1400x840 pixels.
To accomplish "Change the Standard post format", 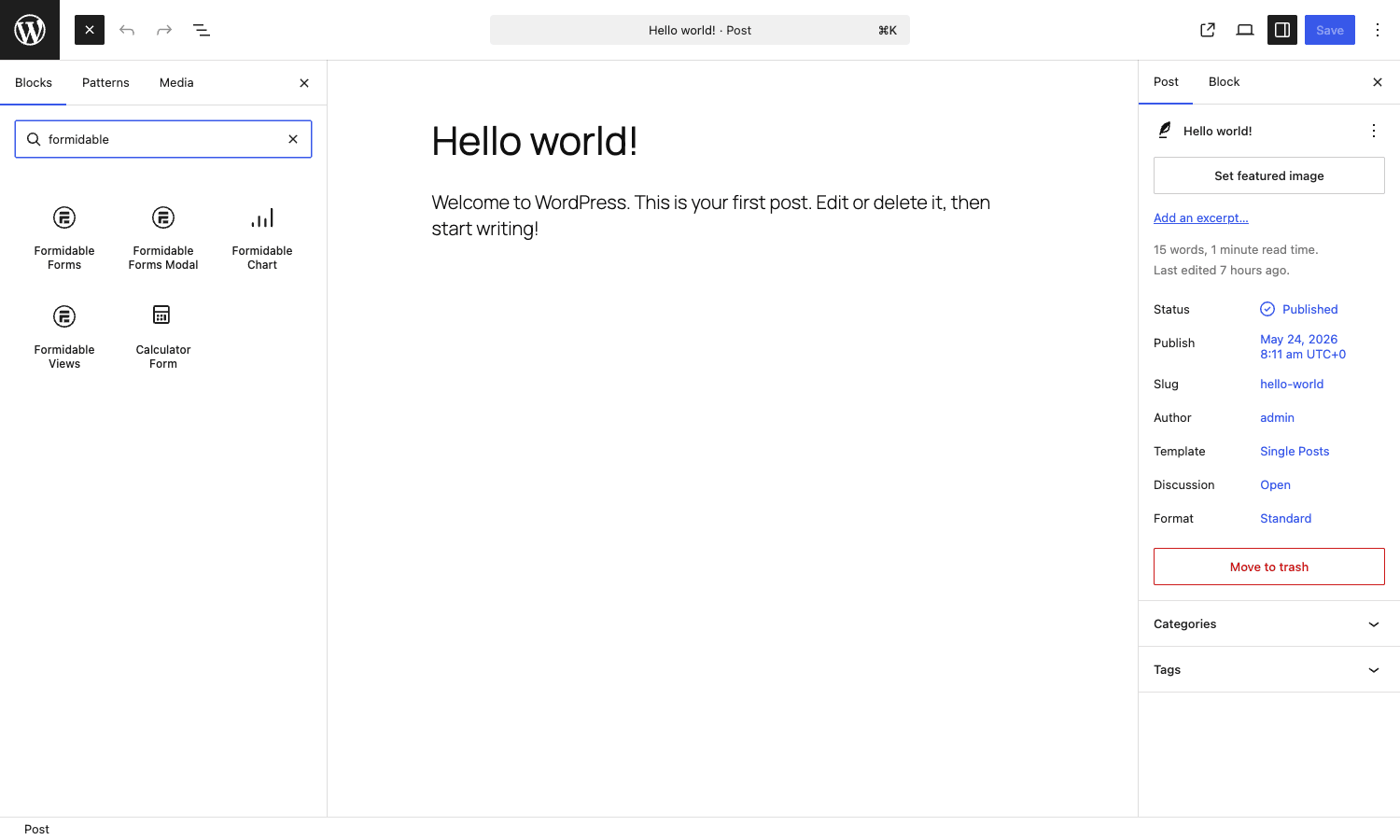I will click(x=1285, y=518).
